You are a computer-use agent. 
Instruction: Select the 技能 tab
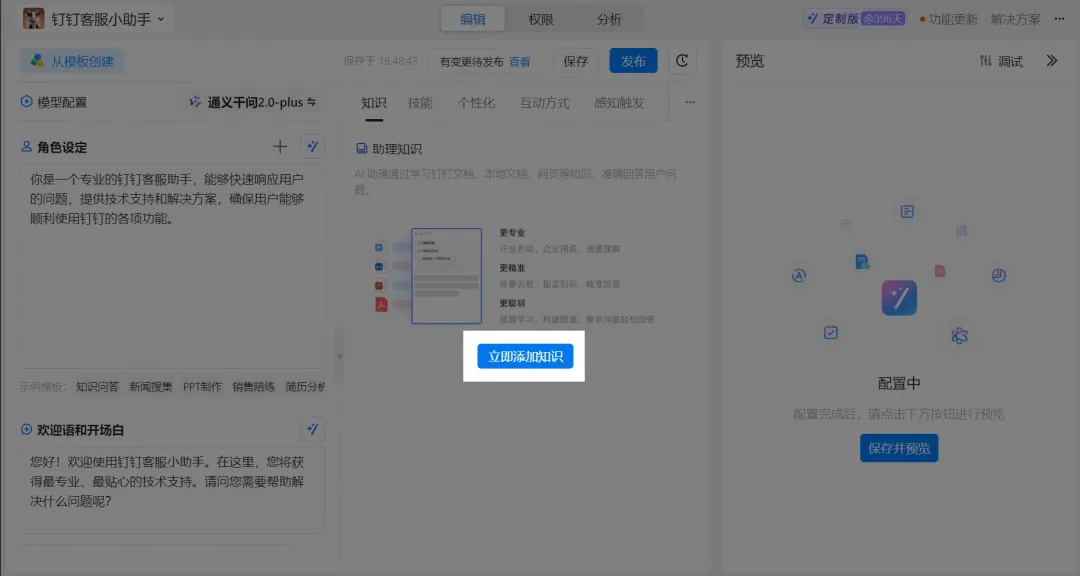(420, 103)
